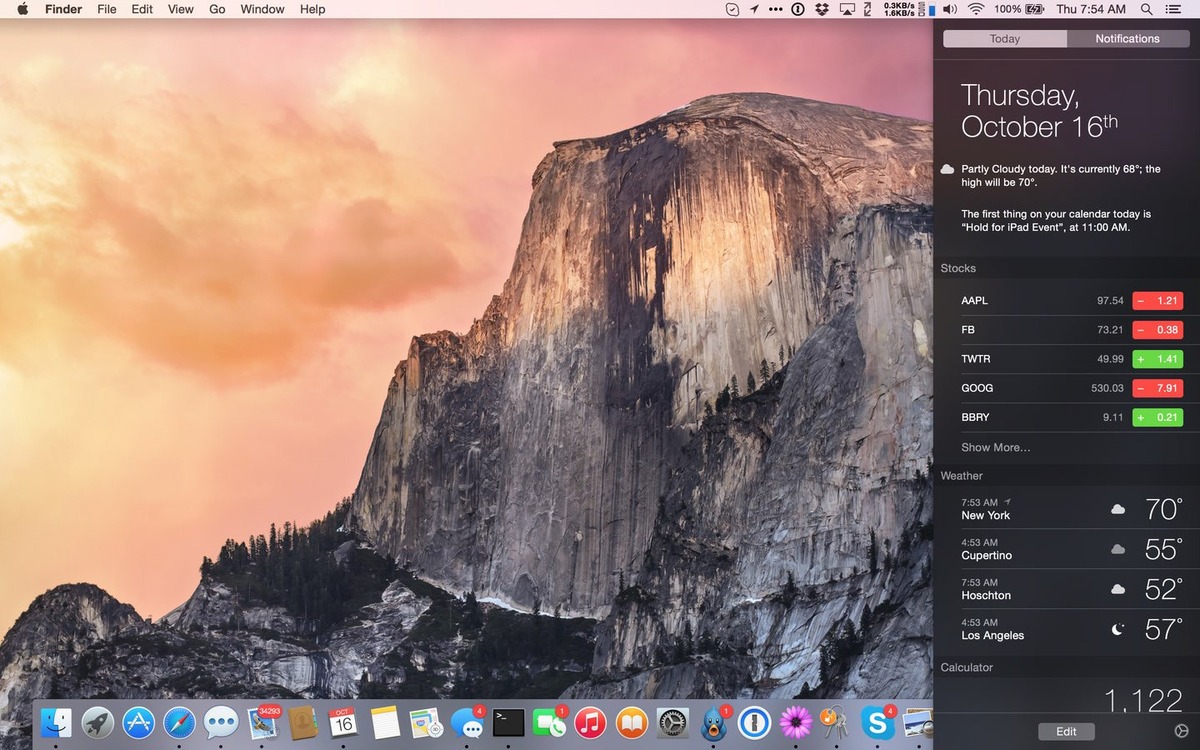The image size is (1200, 750).
Task: Click the Stocks widget header
Action: click(958, 268)
